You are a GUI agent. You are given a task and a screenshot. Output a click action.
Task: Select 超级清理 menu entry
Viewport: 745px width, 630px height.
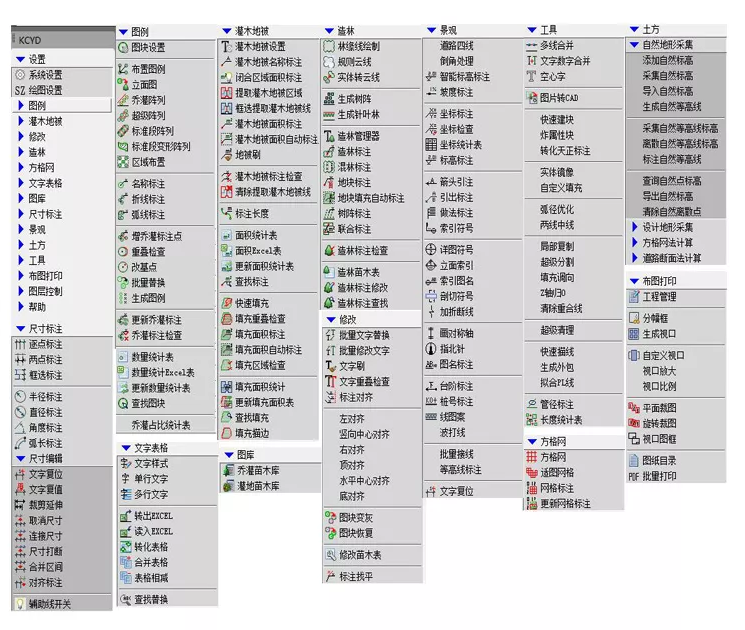(x=557, y=330)
